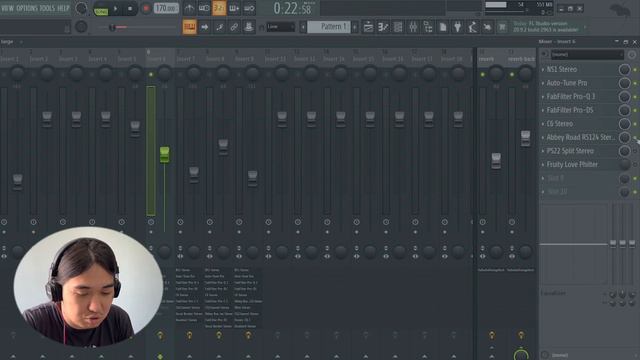This screenshot has height=360, width=640.
Task: Open the TOOLS menu
Action: 47,8
